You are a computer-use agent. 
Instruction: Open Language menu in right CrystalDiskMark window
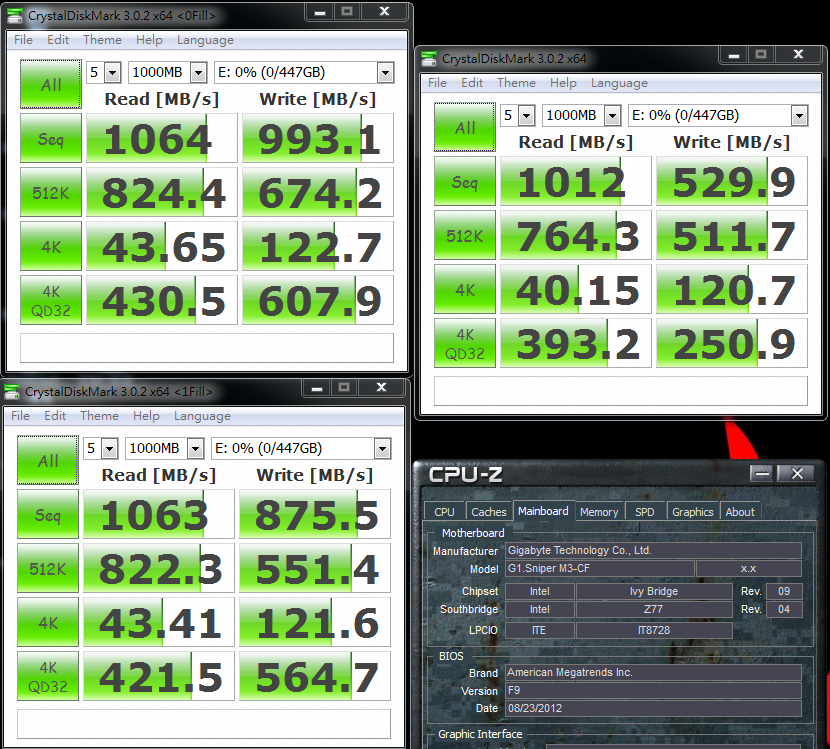pyautogui.click(x=619, y=83)
